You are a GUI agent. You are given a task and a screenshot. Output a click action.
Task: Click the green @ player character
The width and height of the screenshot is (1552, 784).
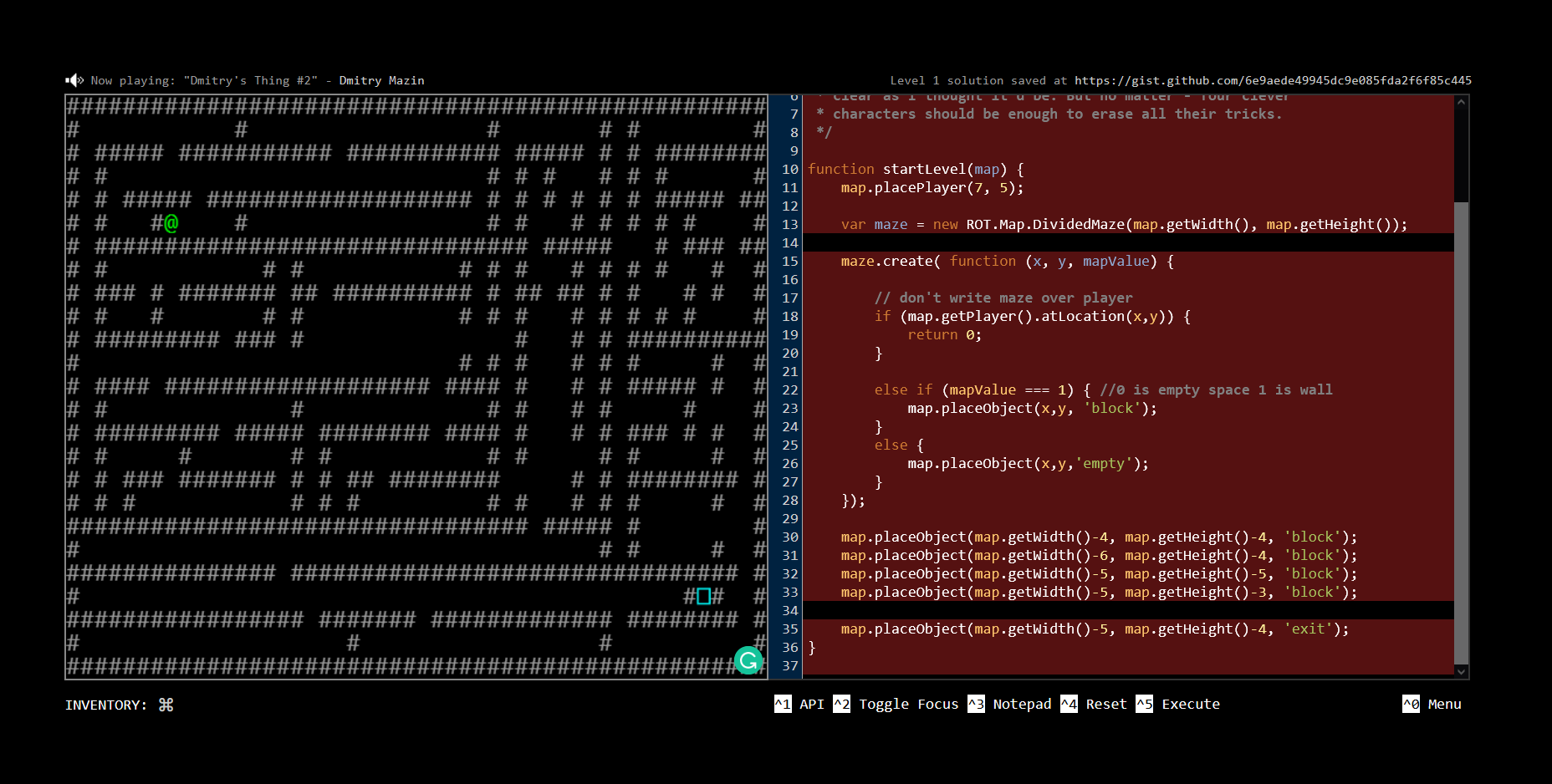point(171,223)
